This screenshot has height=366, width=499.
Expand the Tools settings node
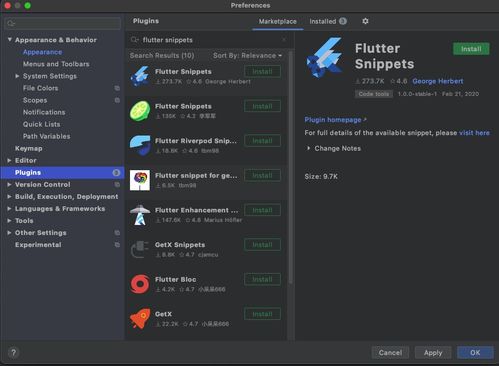click(x=9, y=220)
